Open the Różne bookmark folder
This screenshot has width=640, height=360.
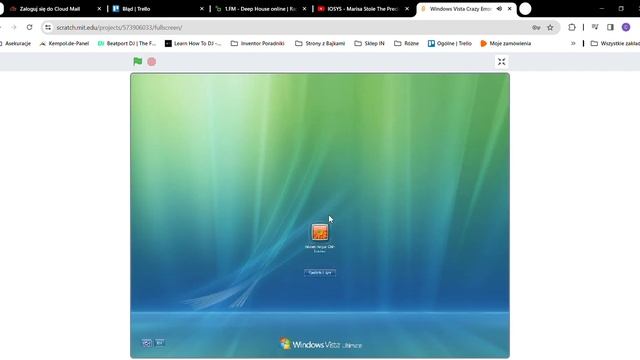point(407,43)
